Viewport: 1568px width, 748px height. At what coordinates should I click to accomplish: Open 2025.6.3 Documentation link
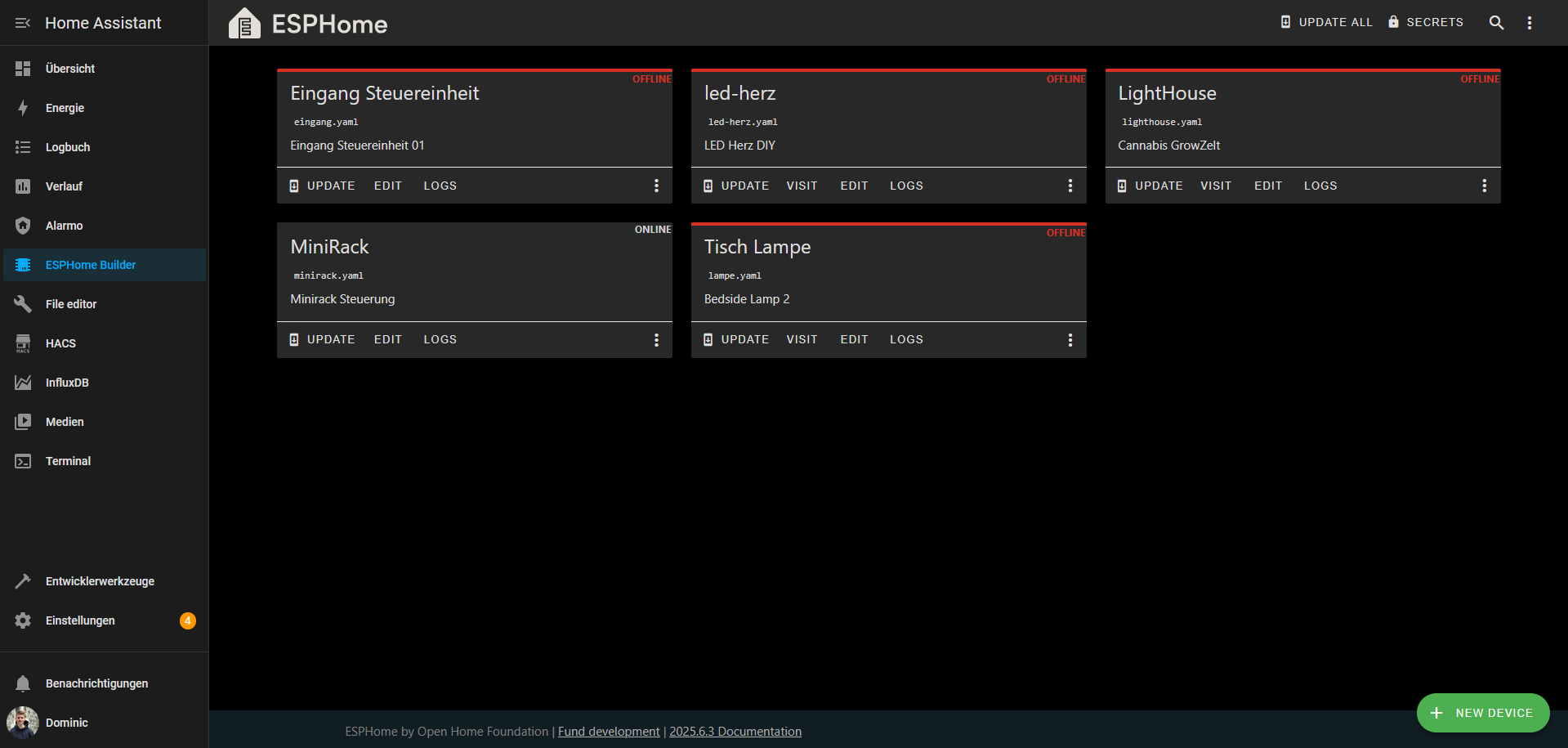click(x=735, y=732)
